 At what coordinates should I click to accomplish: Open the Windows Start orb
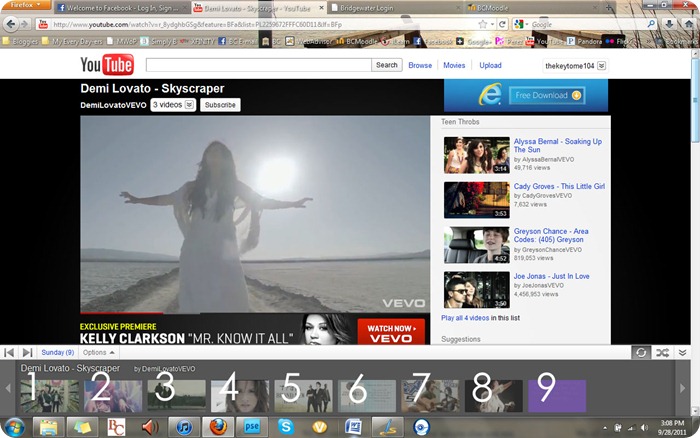pos(14,427)
